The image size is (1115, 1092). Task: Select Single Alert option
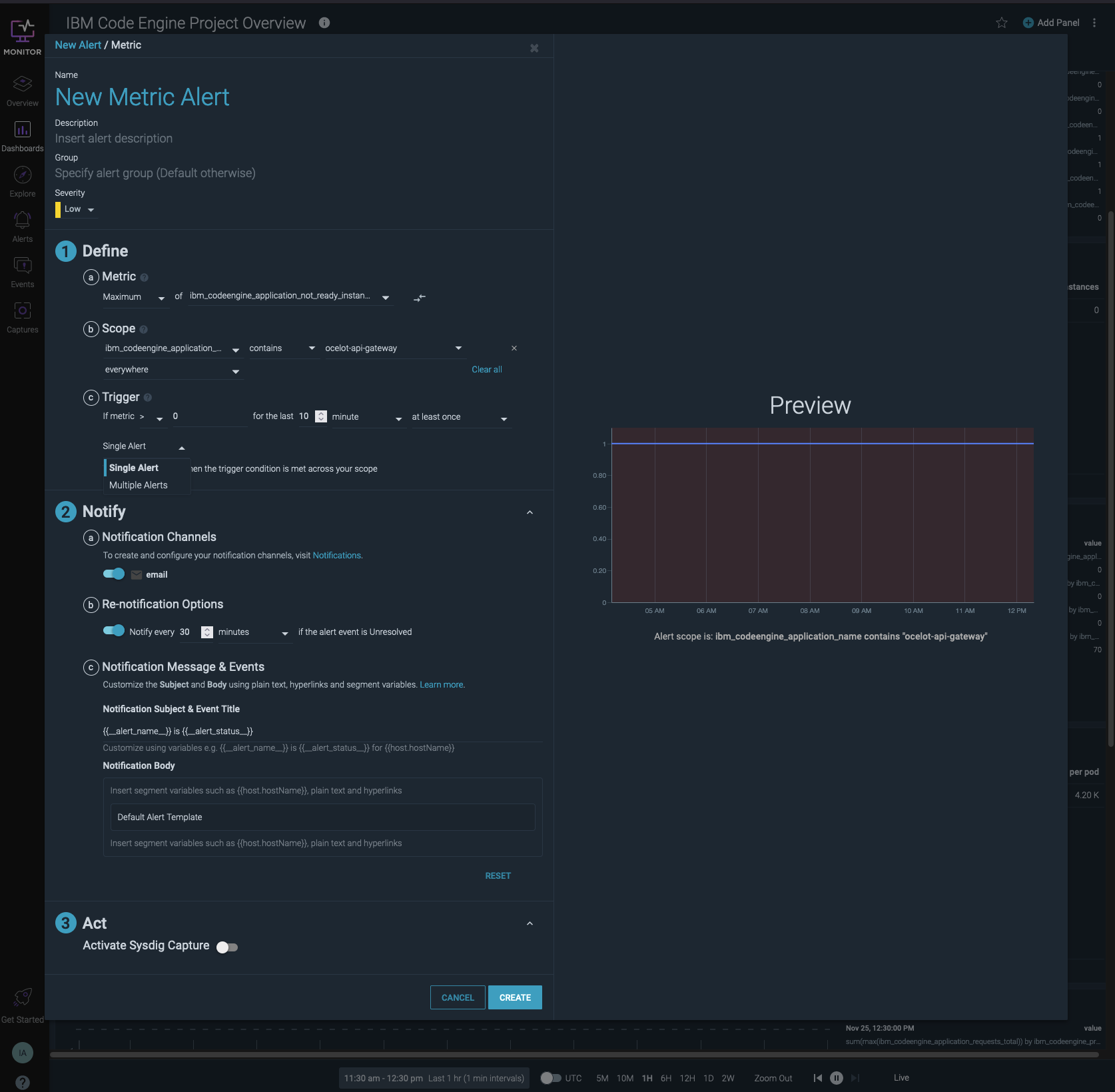tap(147, 468)
